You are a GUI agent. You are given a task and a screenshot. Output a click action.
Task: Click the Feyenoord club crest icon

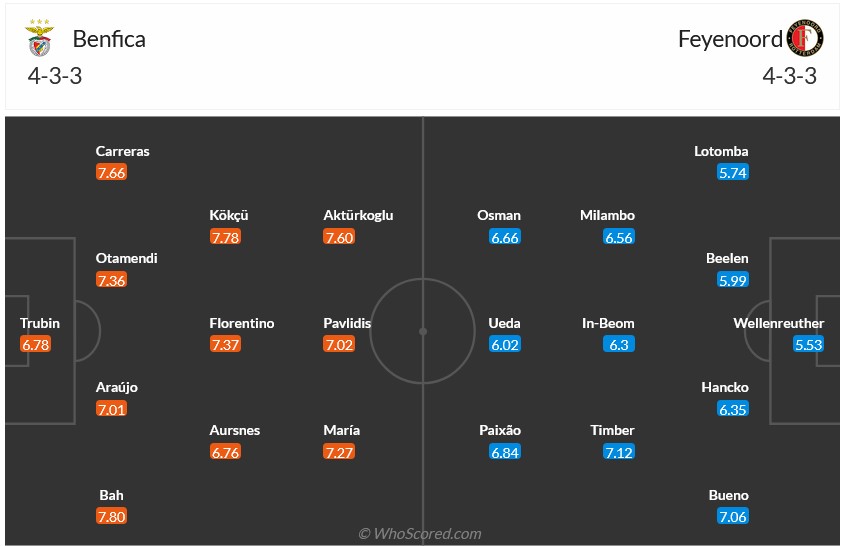tap(805, 39)
